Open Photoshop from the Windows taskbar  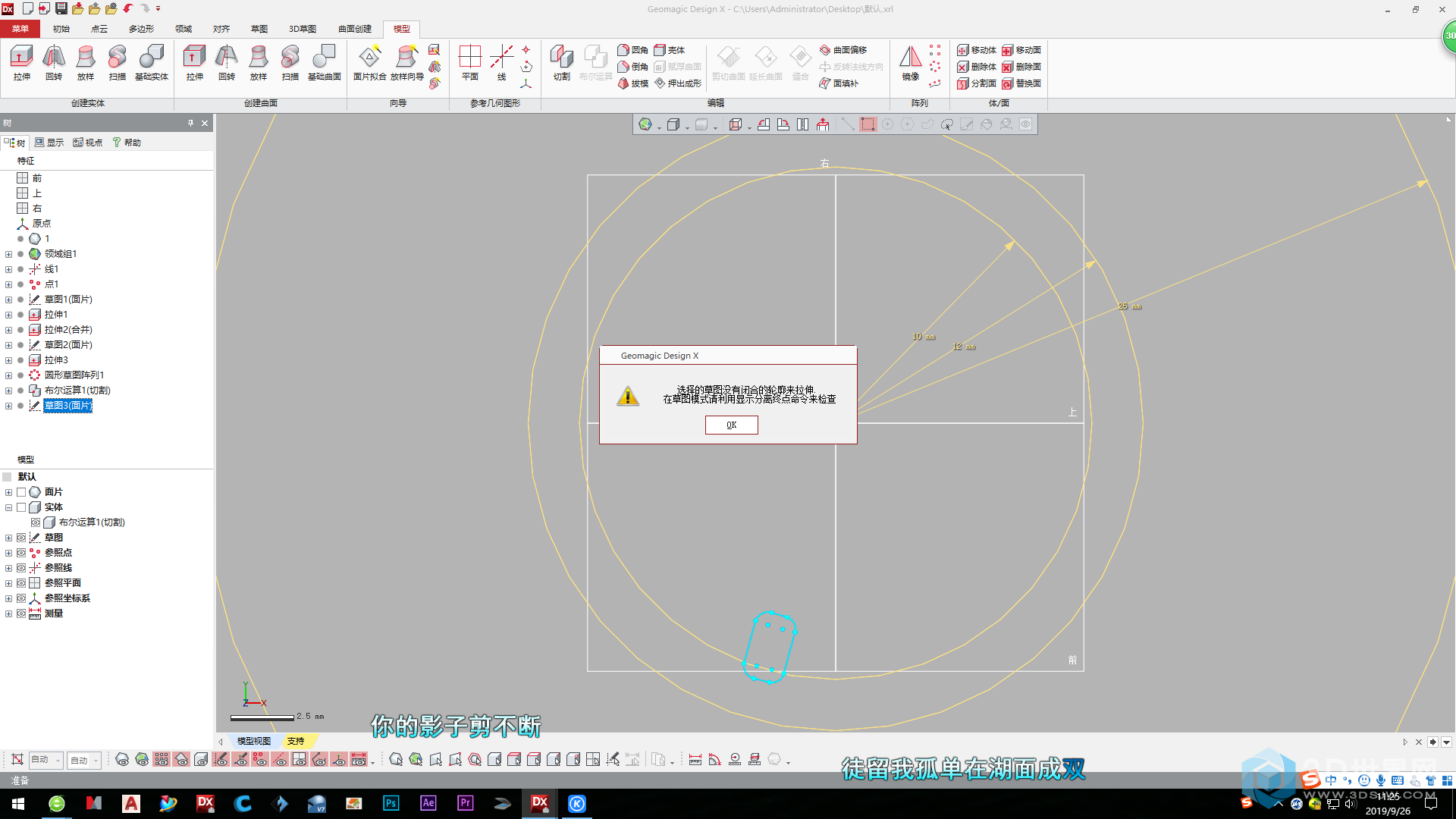[x=391, y=804]
